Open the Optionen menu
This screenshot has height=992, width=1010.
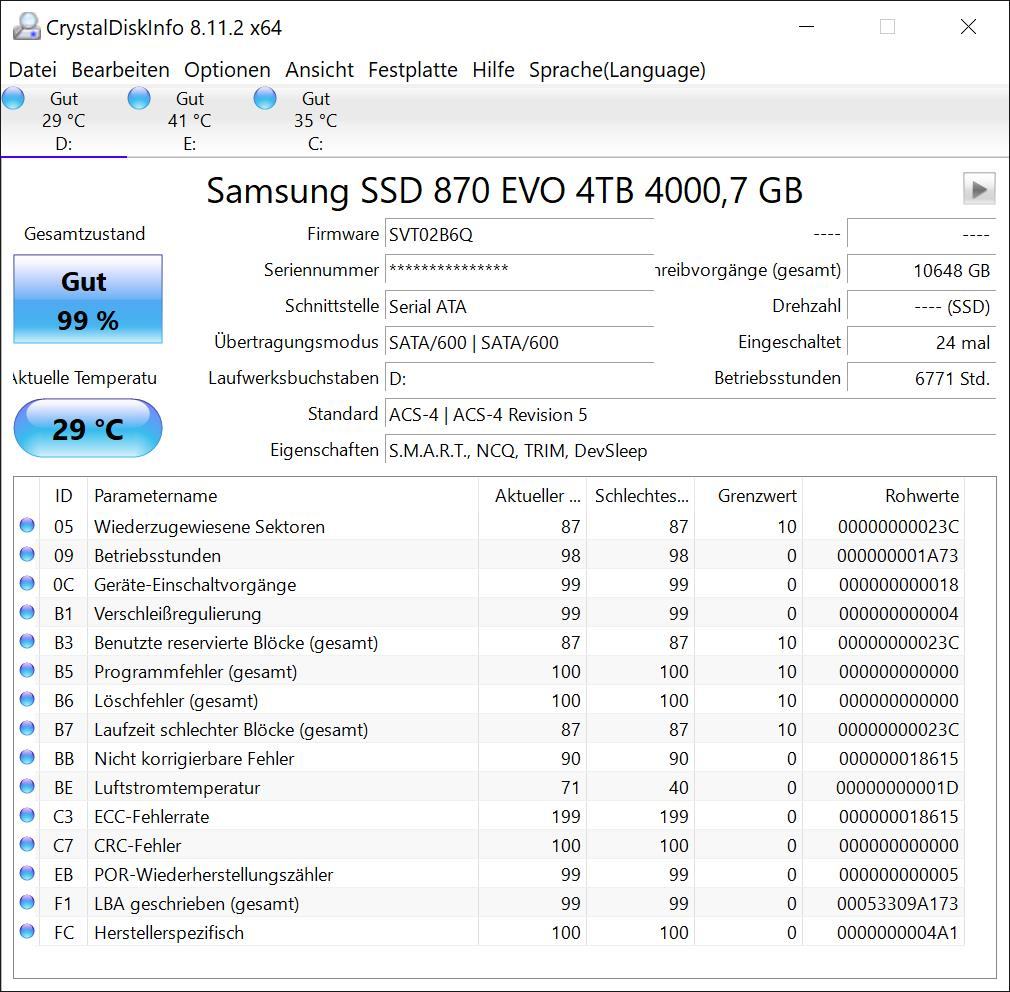click(227, 70)
